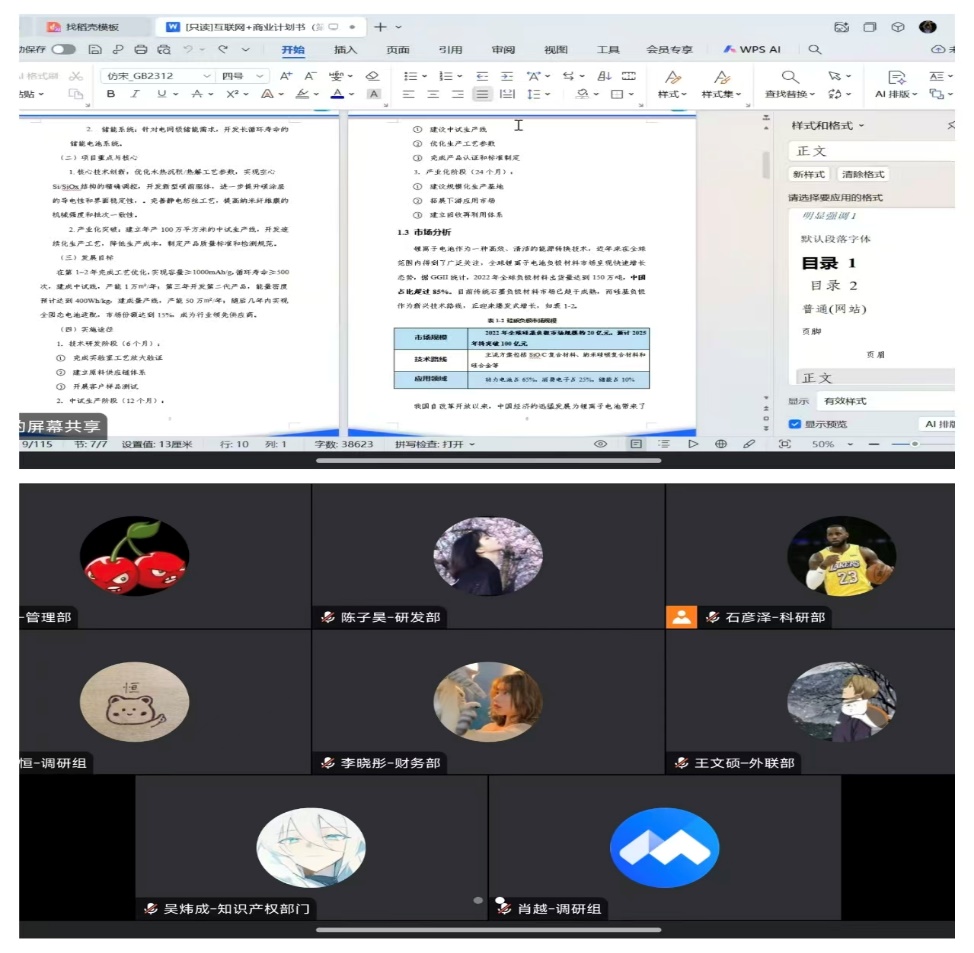Toggle bold formatting in the ribbon
Viewport: 974px width, 953px height.
[x=111, y=94]
